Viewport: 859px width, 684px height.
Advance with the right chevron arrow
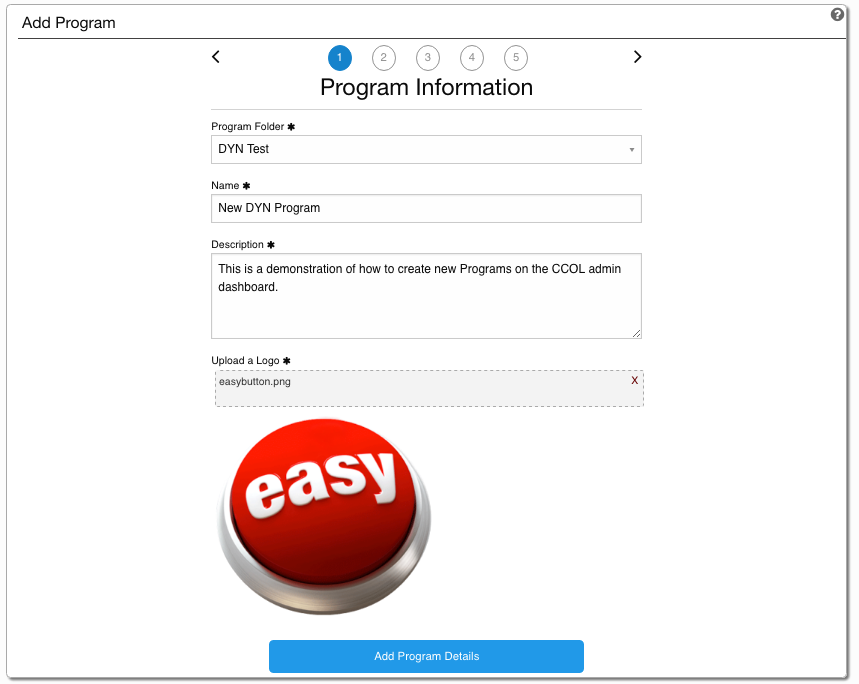(637, 57)
